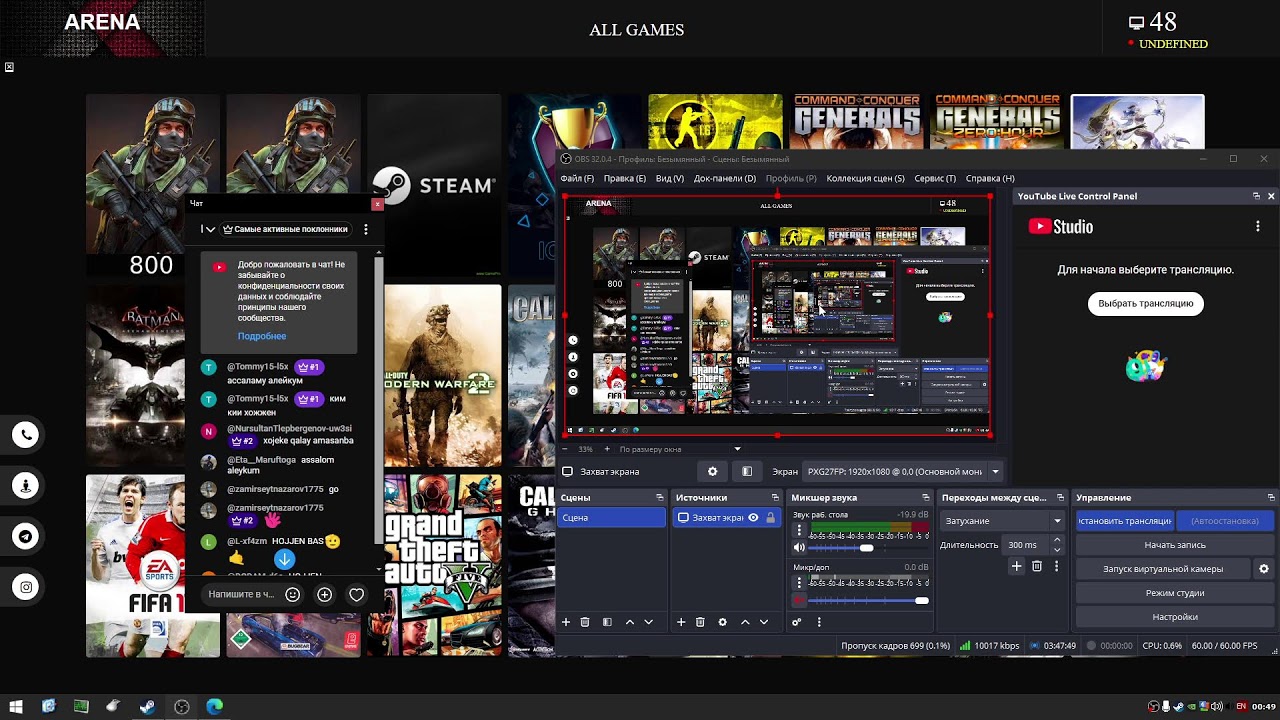The image size is (1280, 720).
Task: Remove source using trash icon in Источники panel
Action: (x=700, y=622)
